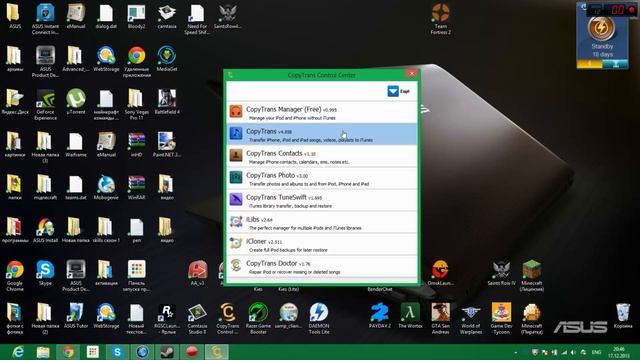The width and height of the screenshot is (640, 360).
Task: Select the World of Warplanes icon
Action: tap(471, 319)
